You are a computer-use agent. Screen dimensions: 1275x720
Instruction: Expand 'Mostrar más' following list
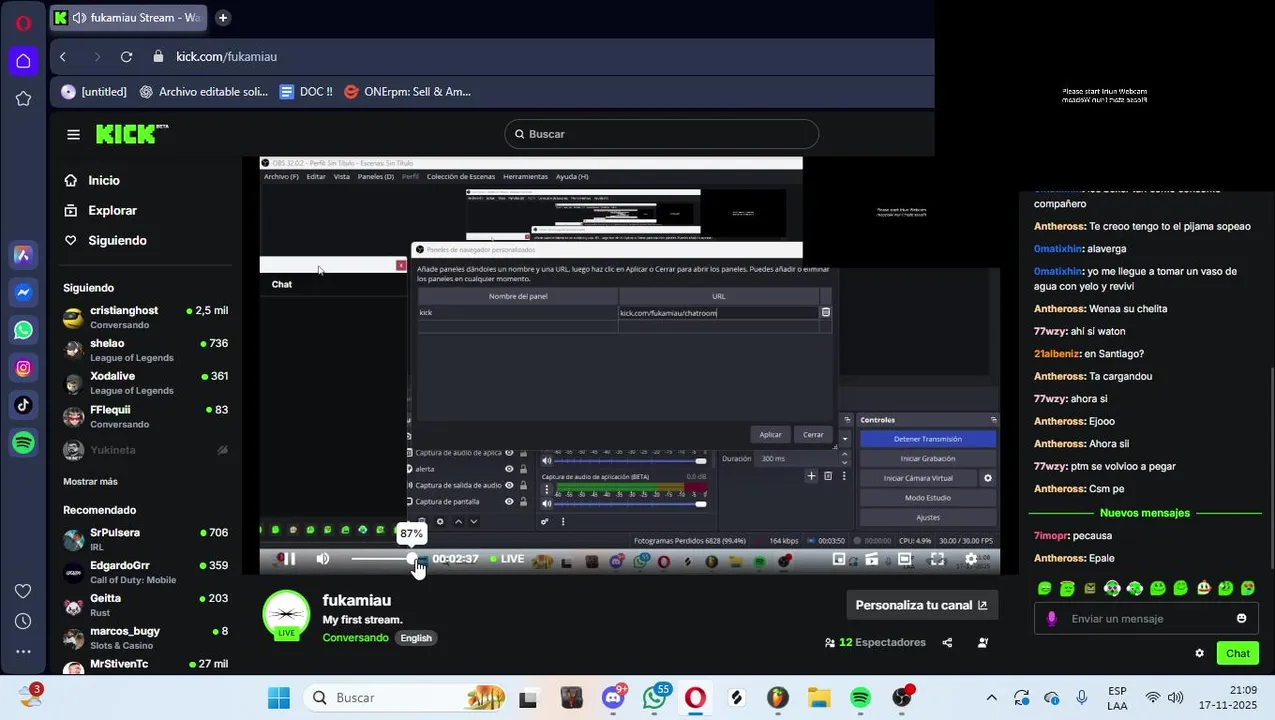(90, 481)
